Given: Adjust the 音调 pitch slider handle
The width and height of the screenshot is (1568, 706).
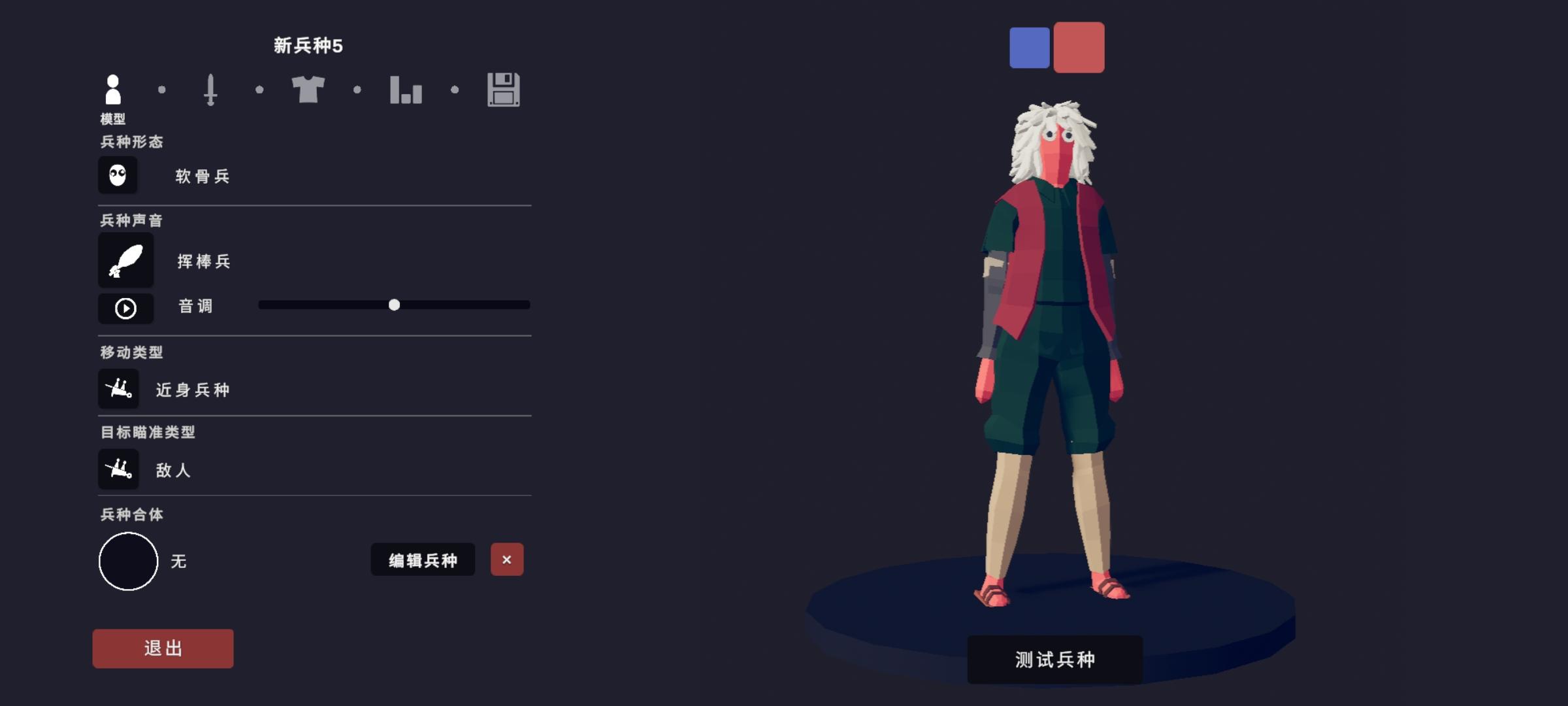Looking at the screenshot, I should (x=394, y=305).
